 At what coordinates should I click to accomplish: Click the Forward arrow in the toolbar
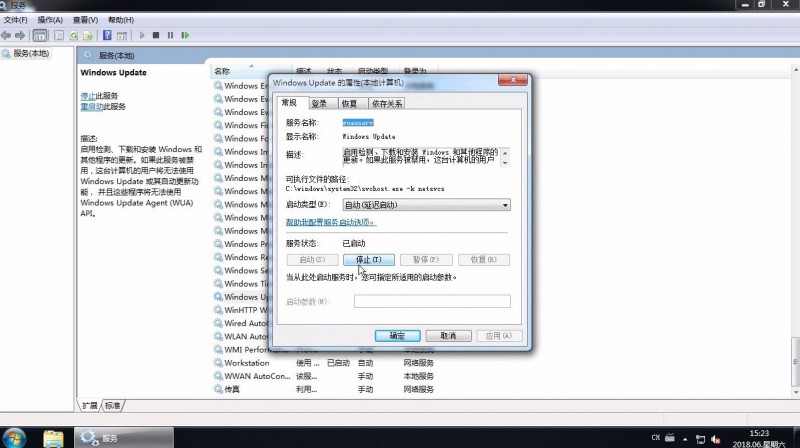point(20,35)
